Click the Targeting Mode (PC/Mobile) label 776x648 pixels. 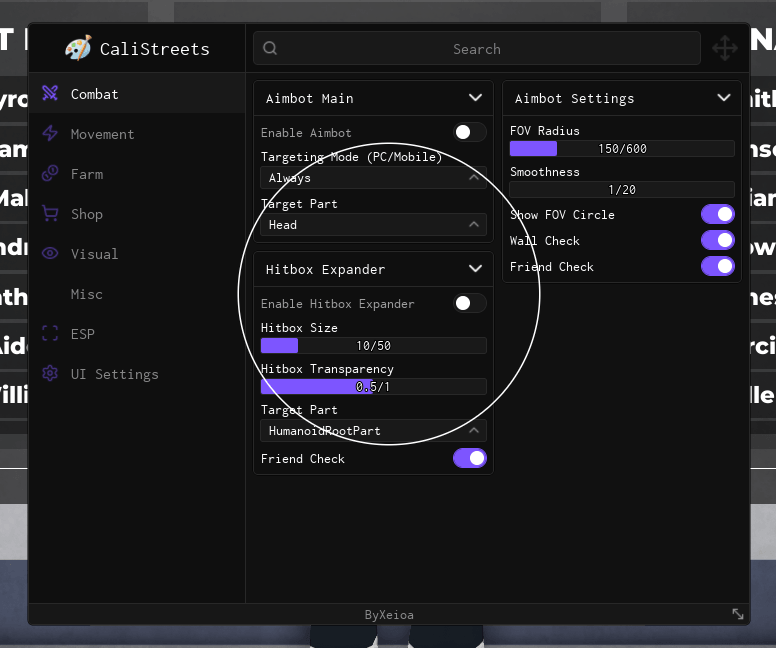coord(351,157)
